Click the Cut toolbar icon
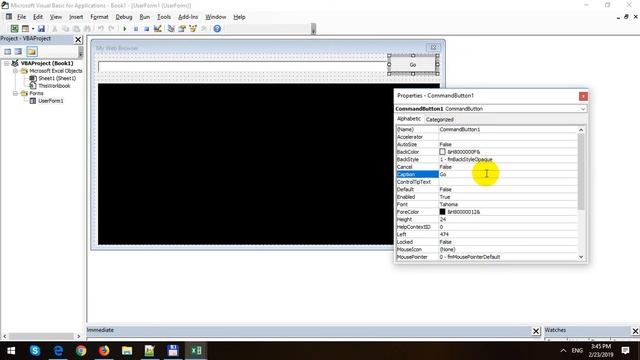Image resolution: width=640 pixels, height=360 pixels. 55,29
